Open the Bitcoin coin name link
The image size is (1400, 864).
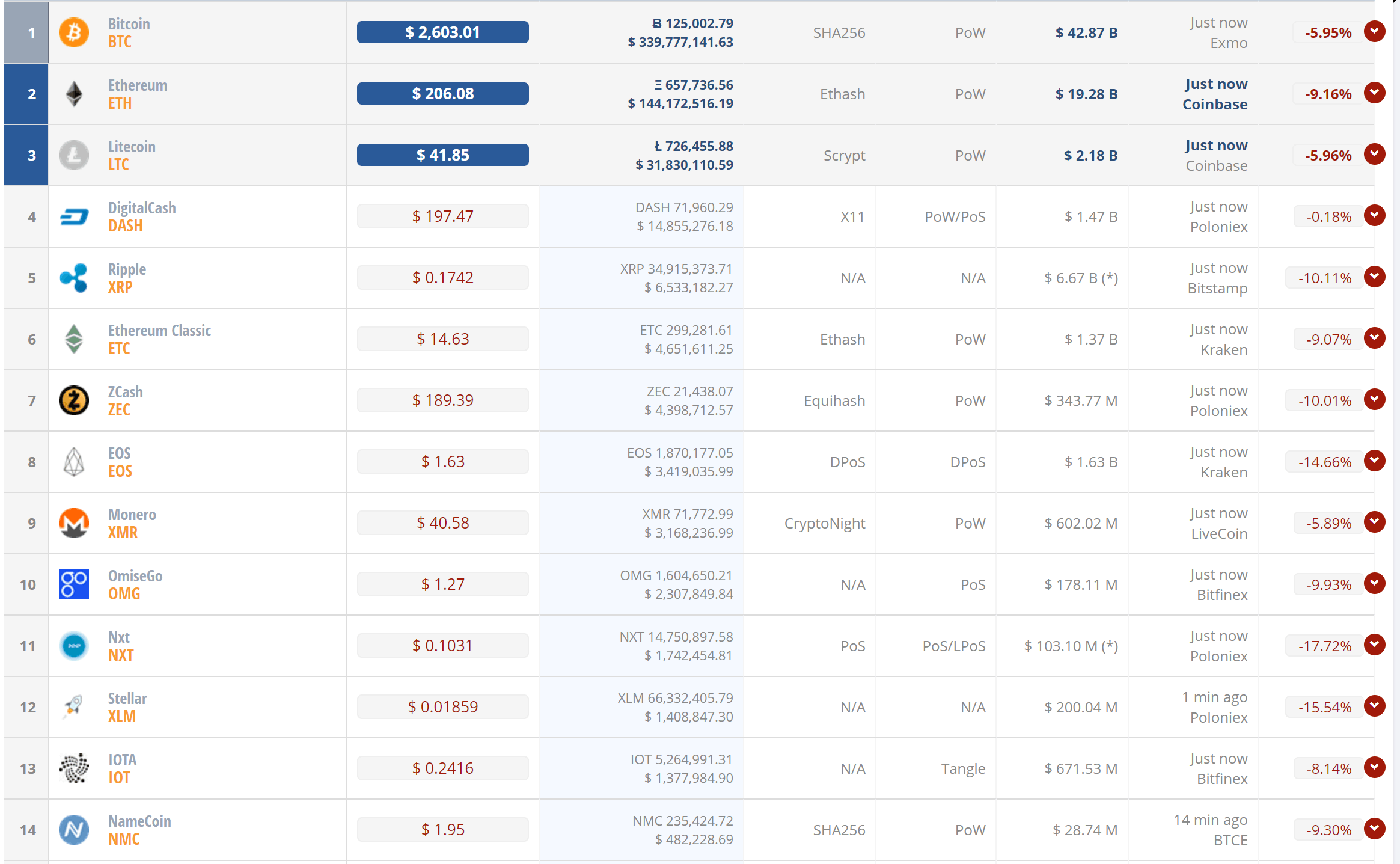pyautogui.click(x=129, y=24)
